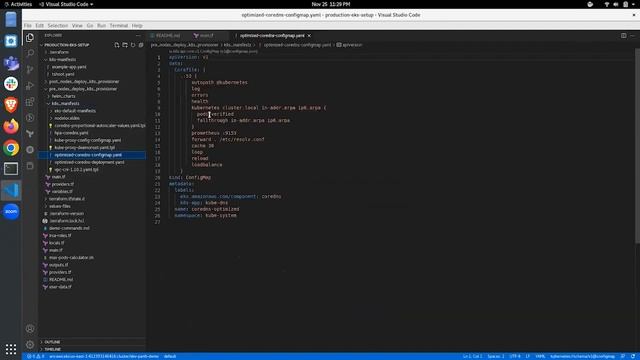
Task: Click the Activities button in top bar
Action: (x=18, y=4)
